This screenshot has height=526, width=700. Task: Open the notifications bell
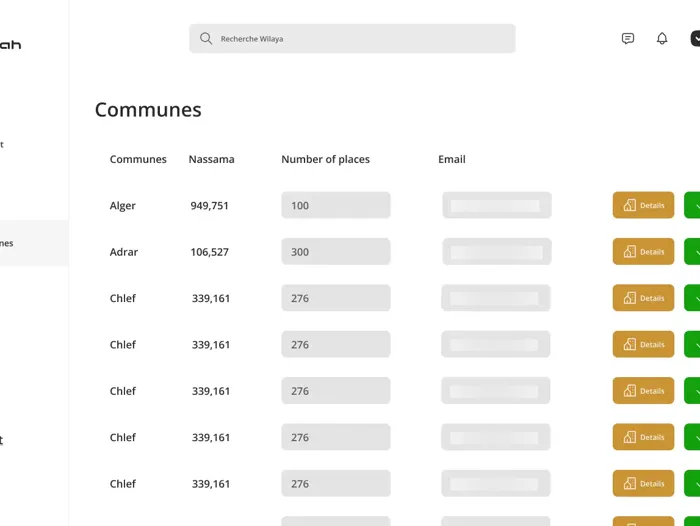pos(662,39)
